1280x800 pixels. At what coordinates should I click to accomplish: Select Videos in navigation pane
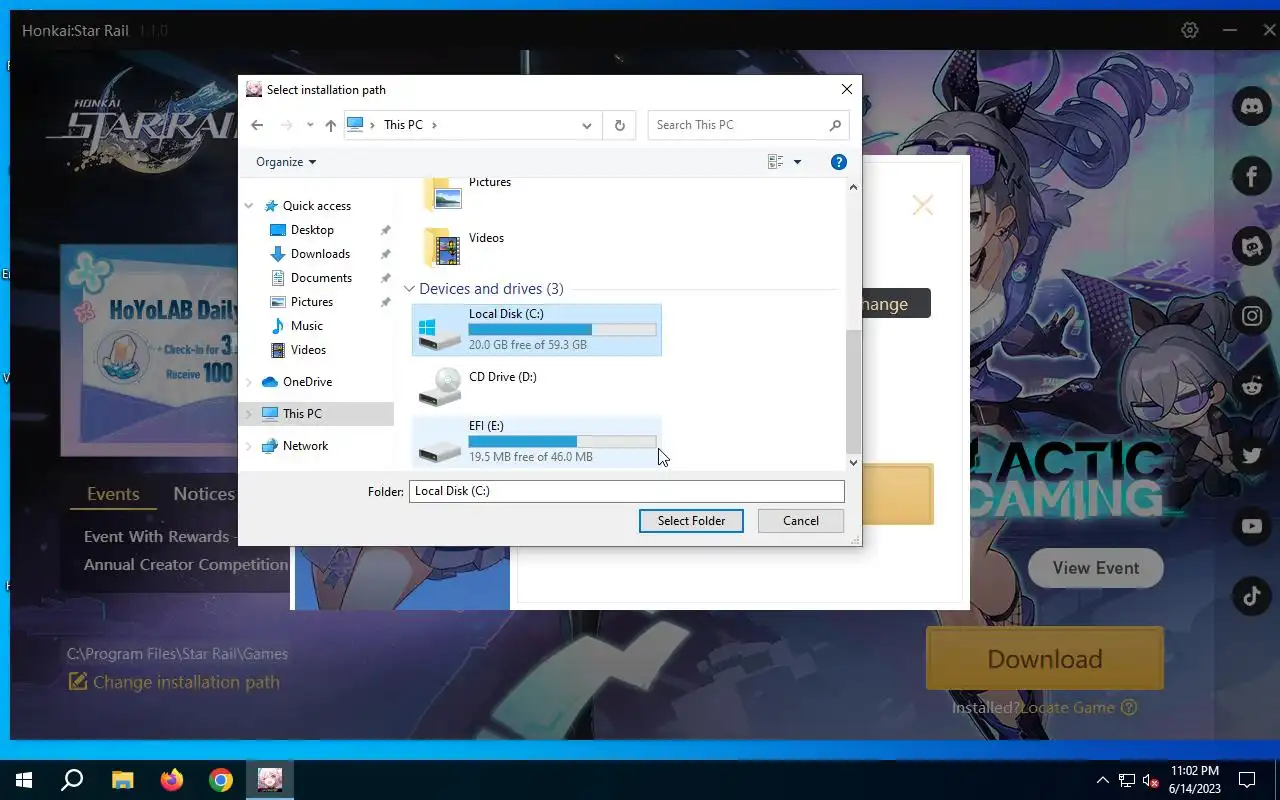[x=308, y=350]
